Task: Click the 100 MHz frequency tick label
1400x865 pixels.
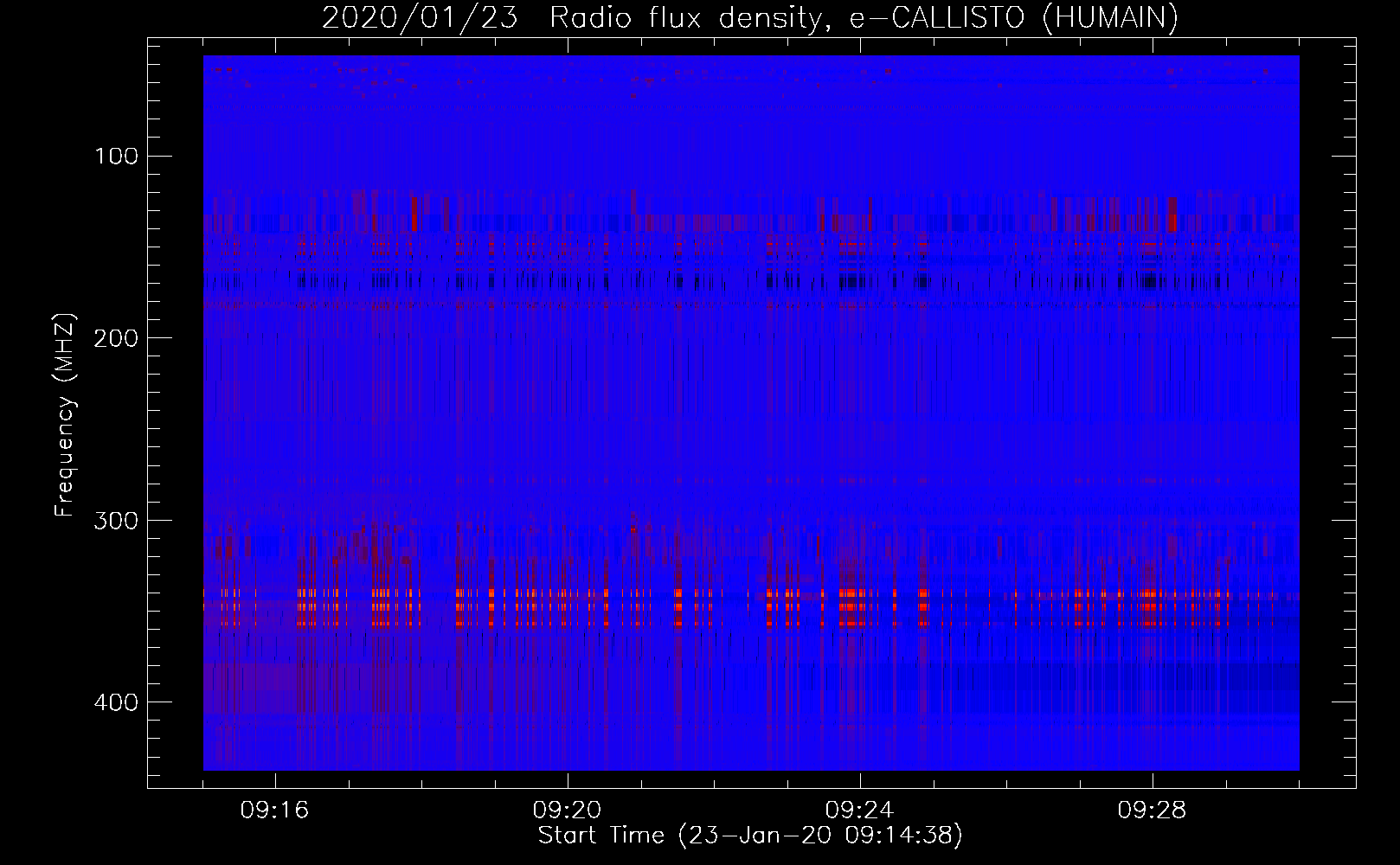Action: coord(117,156)
